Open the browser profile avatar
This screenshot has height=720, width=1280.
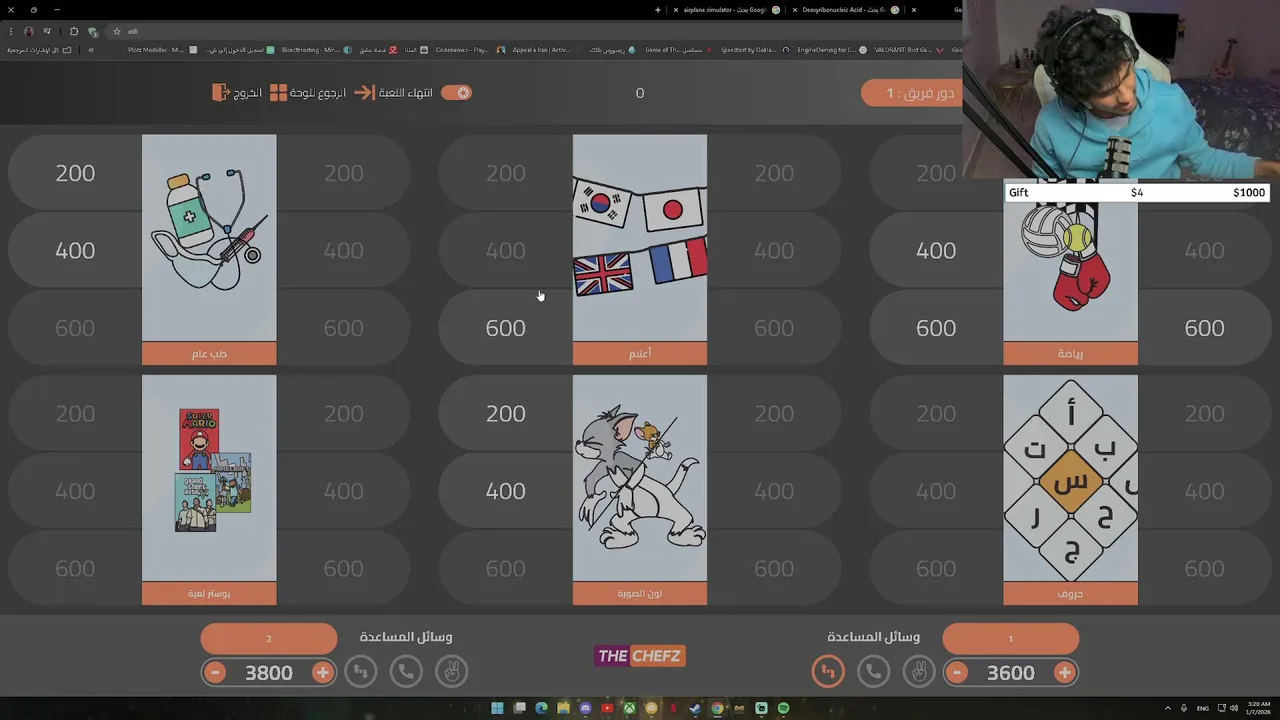(x=28, y=31)
